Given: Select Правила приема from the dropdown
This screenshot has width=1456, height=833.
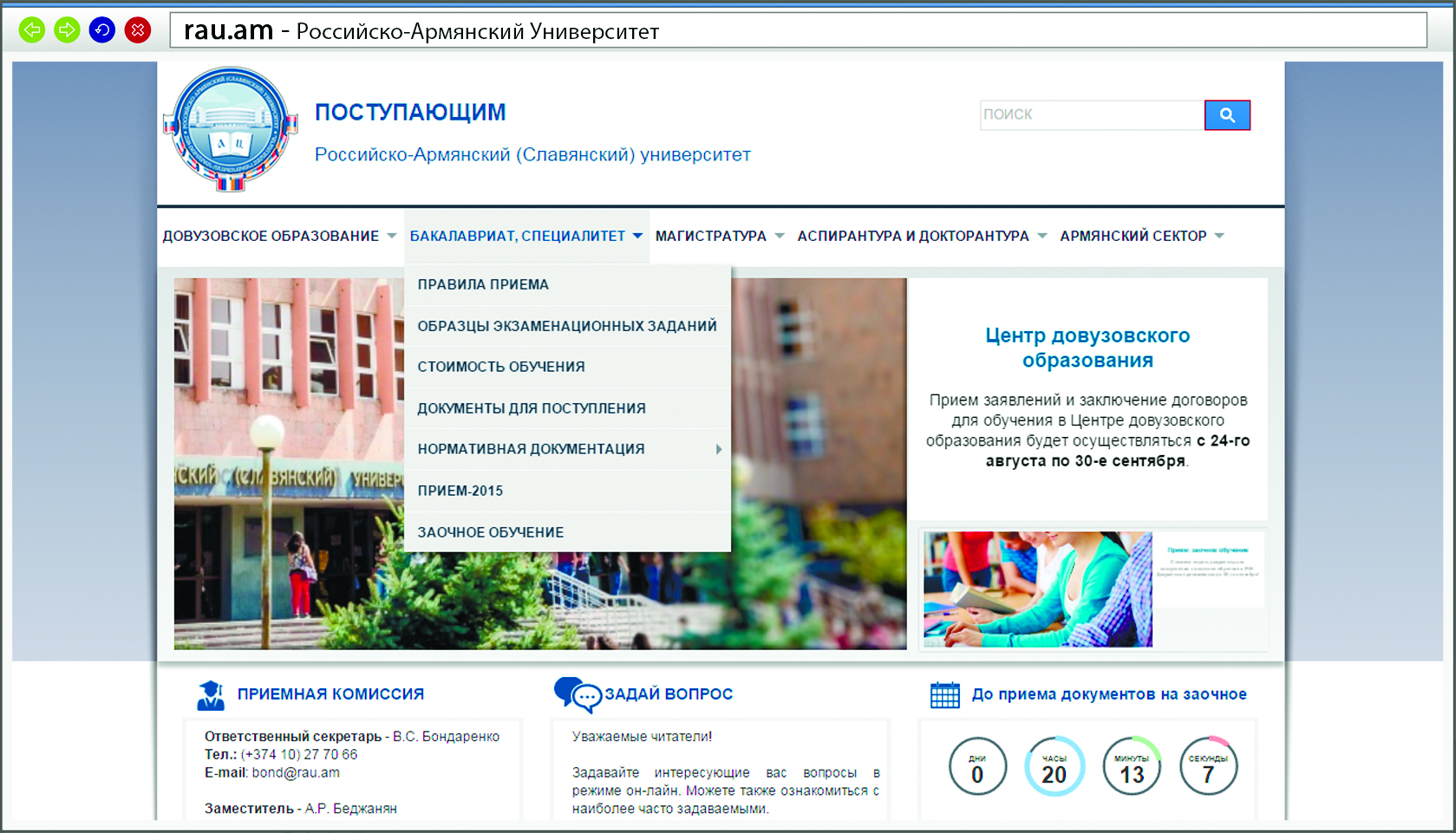Looking at the screenshot, I should pos(568,284).
